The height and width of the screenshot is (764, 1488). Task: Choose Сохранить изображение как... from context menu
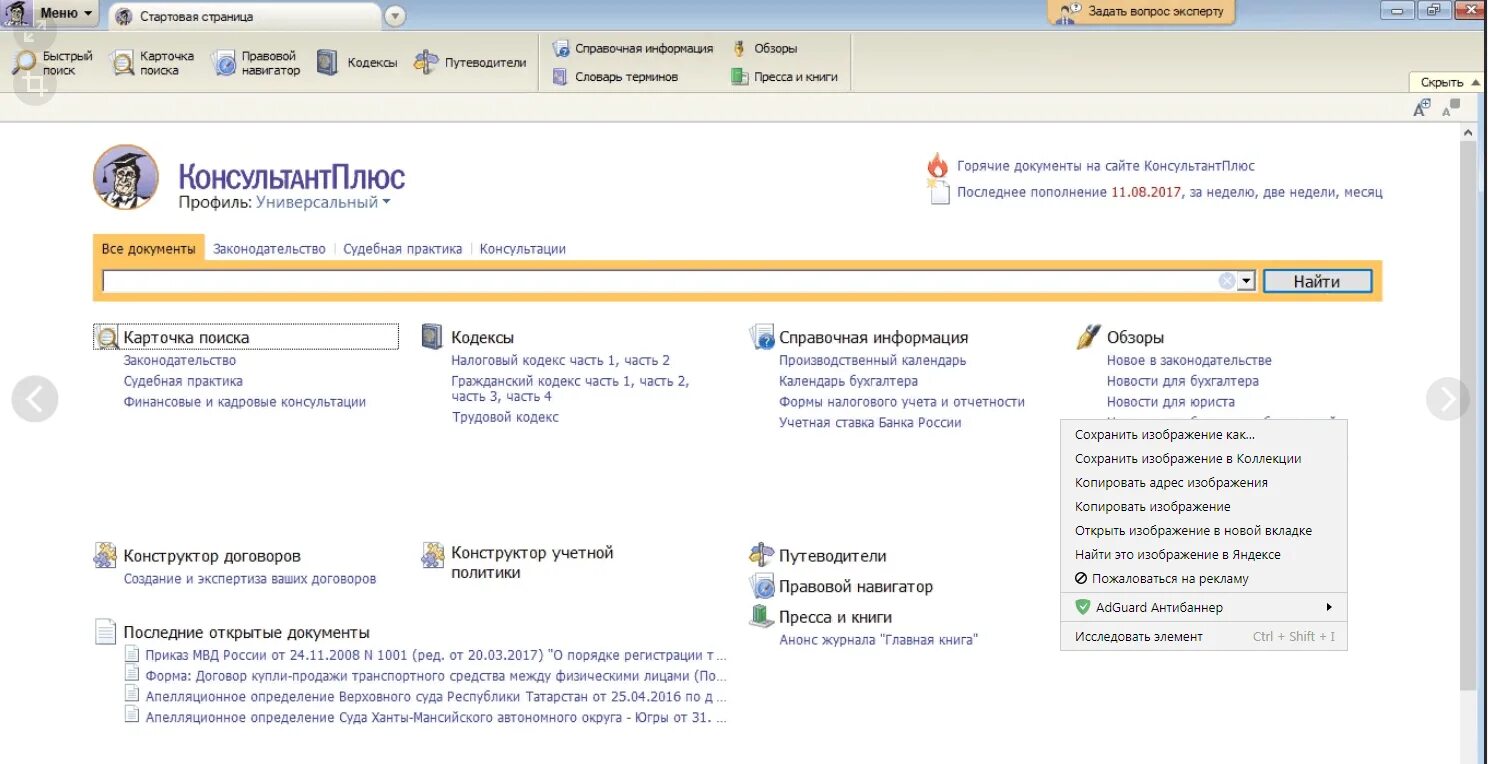(x=1204, y=435)
